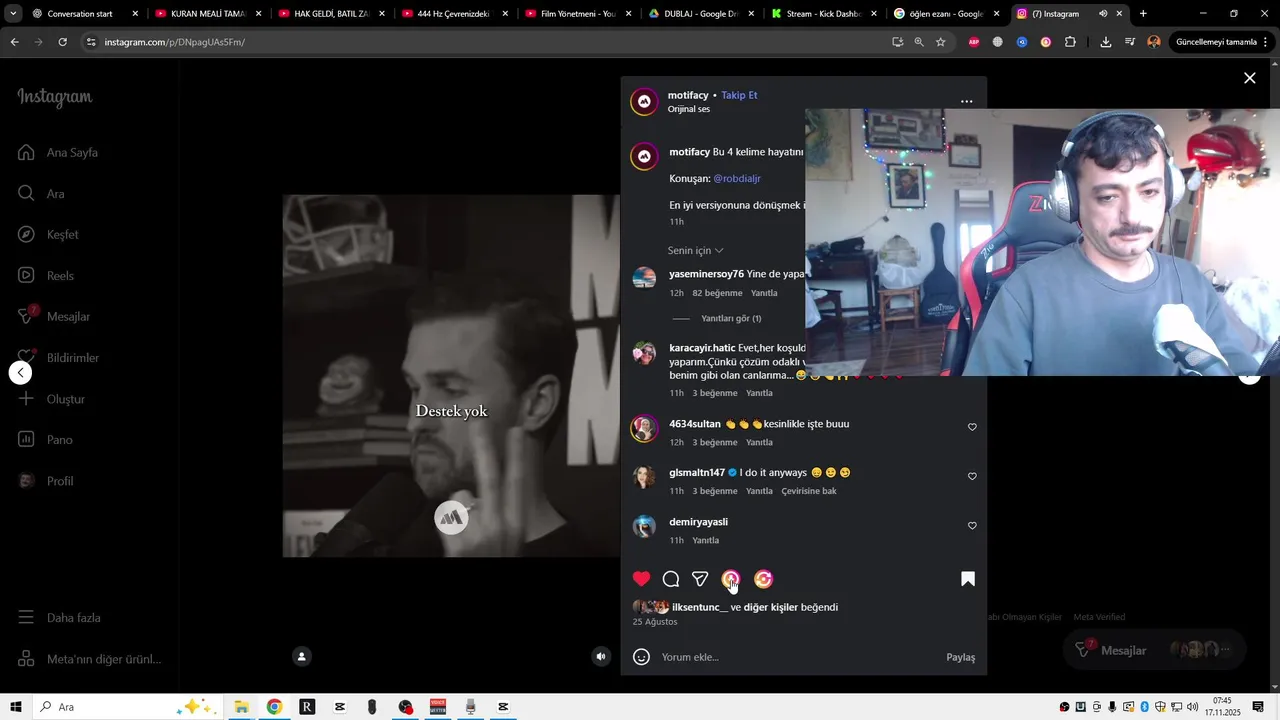Focus the Yorum ekle comment field

coord(800,657)
